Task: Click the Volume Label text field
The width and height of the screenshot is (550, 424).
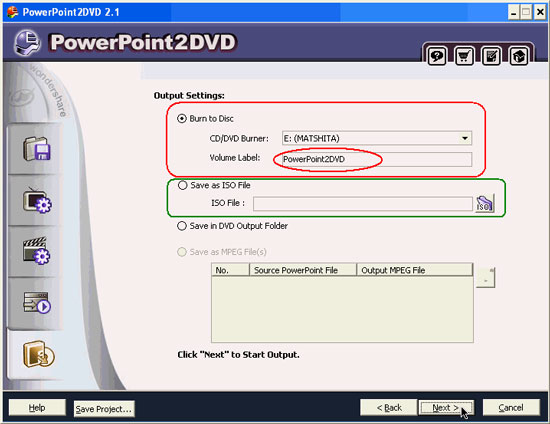Action: (x=376, y=159)
